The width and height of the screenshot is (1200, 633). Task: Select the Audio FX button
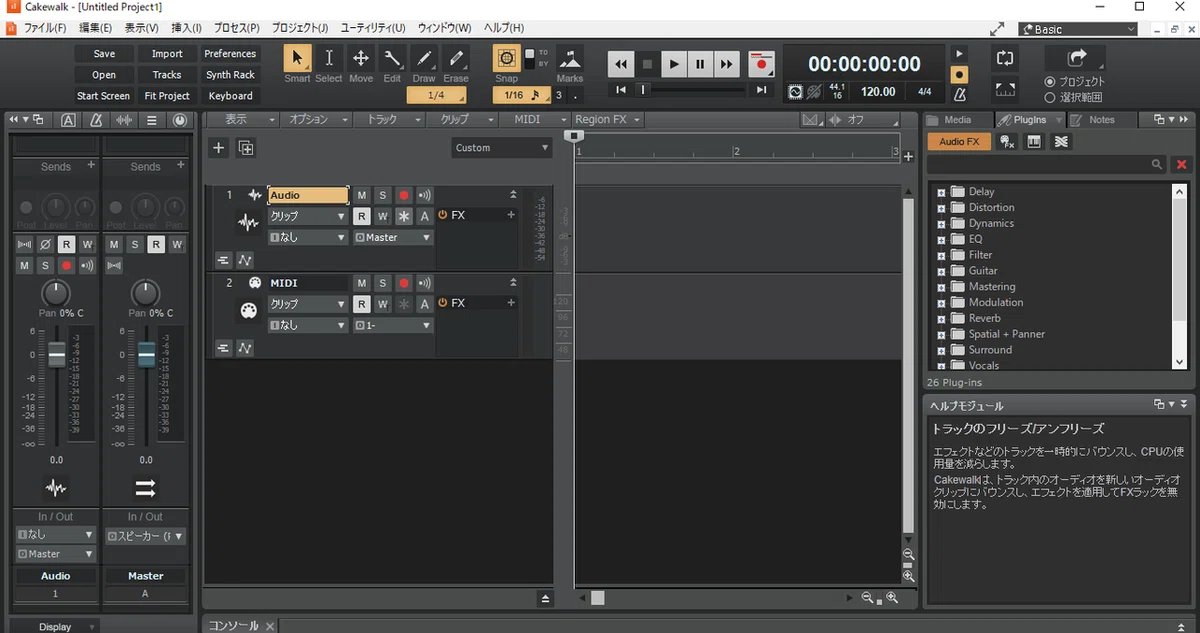959,142
